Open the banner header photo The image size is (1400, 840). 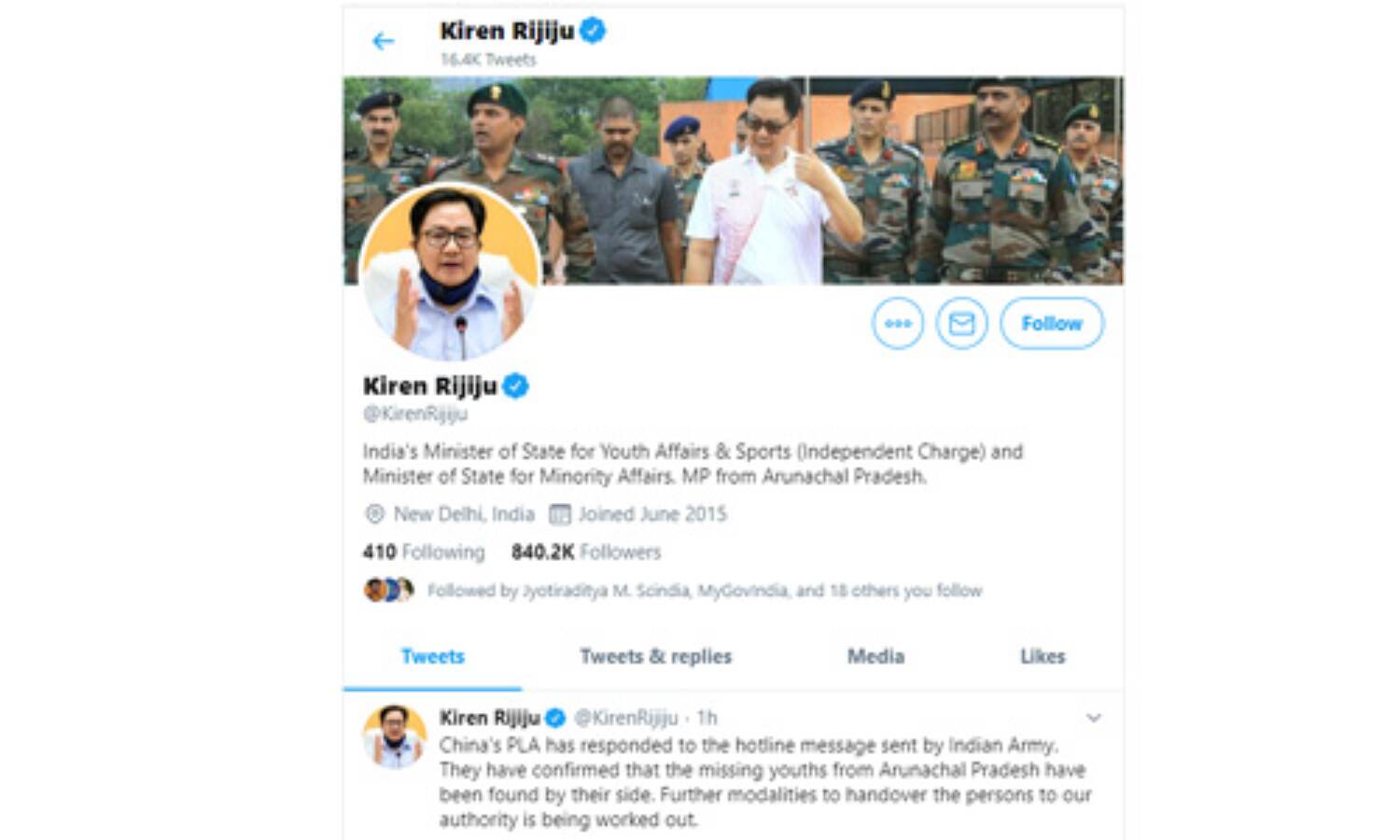tap(734, 180)
